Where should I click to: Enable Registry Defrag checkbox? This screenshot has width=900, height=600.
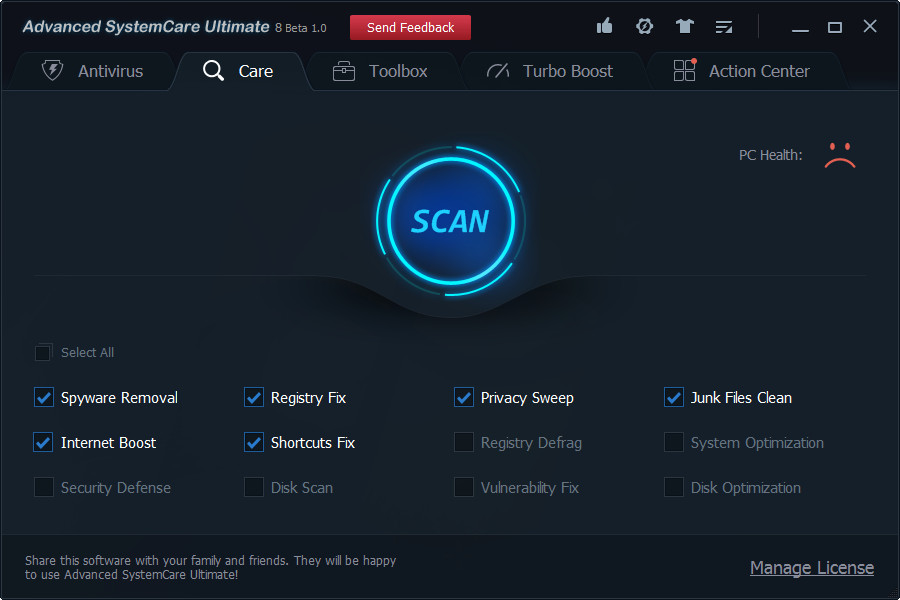[464, 442]
